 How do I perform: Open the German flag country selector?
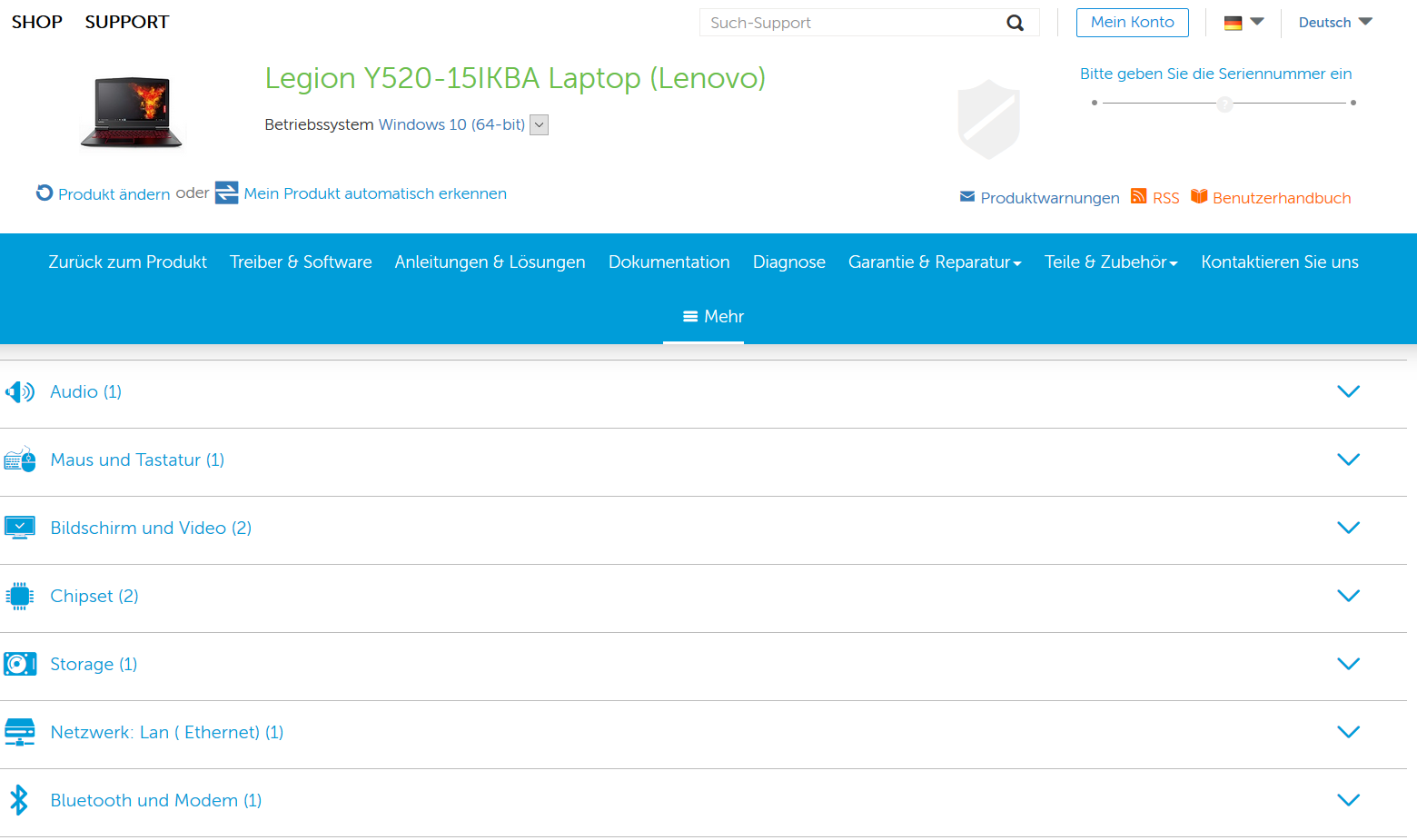click(1244, 23)
